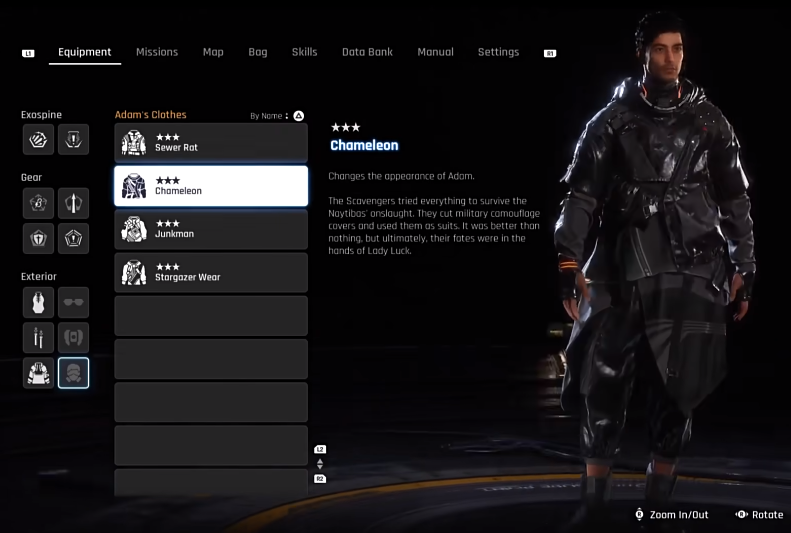Select the first Exospine slot icon

[38, 140]
